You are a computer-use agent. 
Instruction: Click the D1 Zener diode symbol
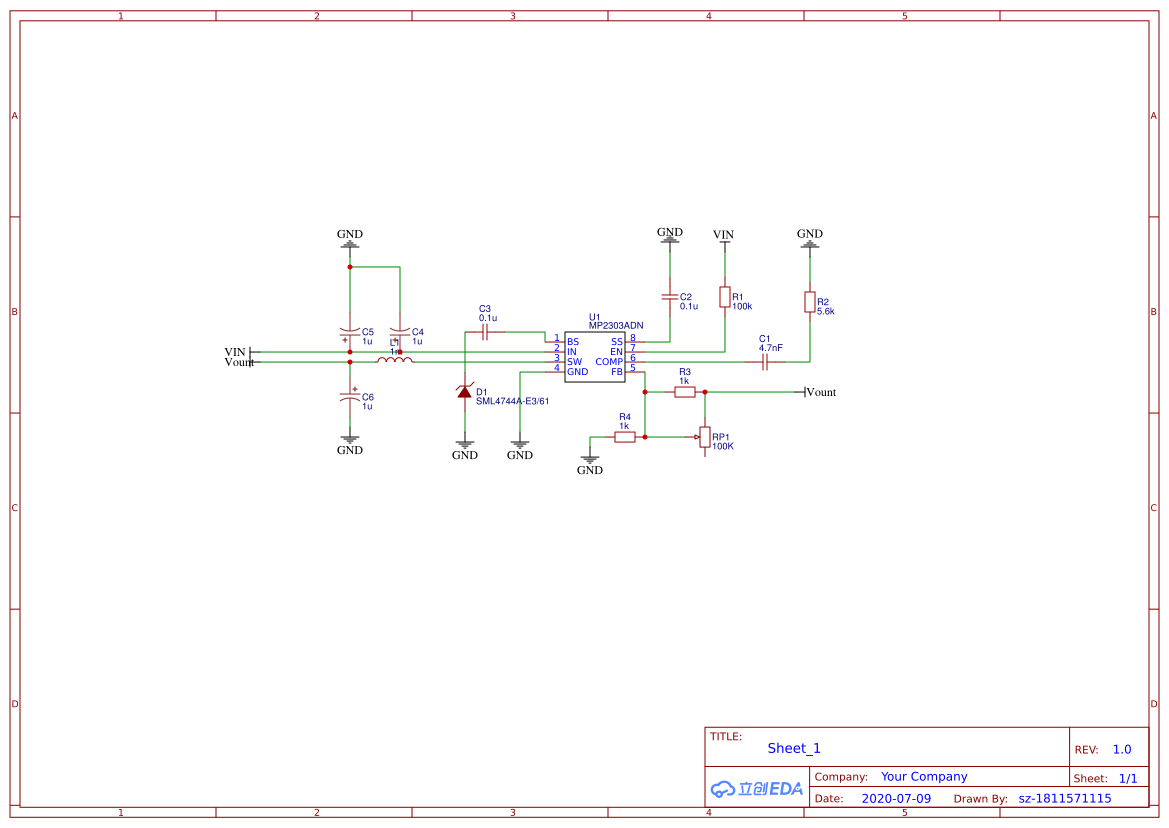[x=465, y=392]
